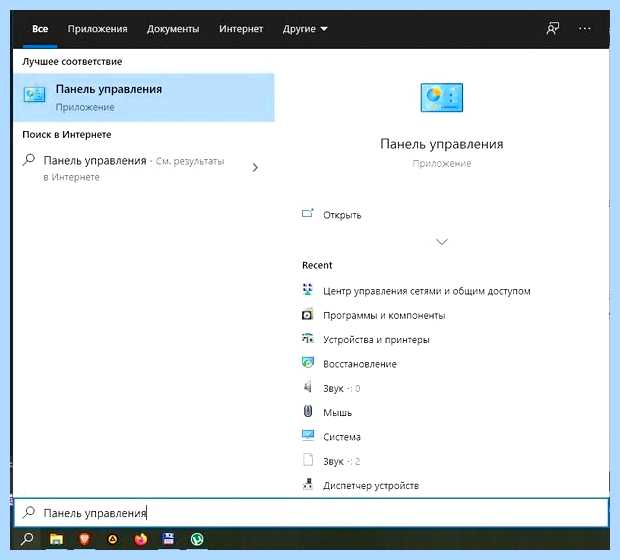This screenshot has width=620, height=560.
Task: Open the feedback icon in the search header
Action: (552, 28)
